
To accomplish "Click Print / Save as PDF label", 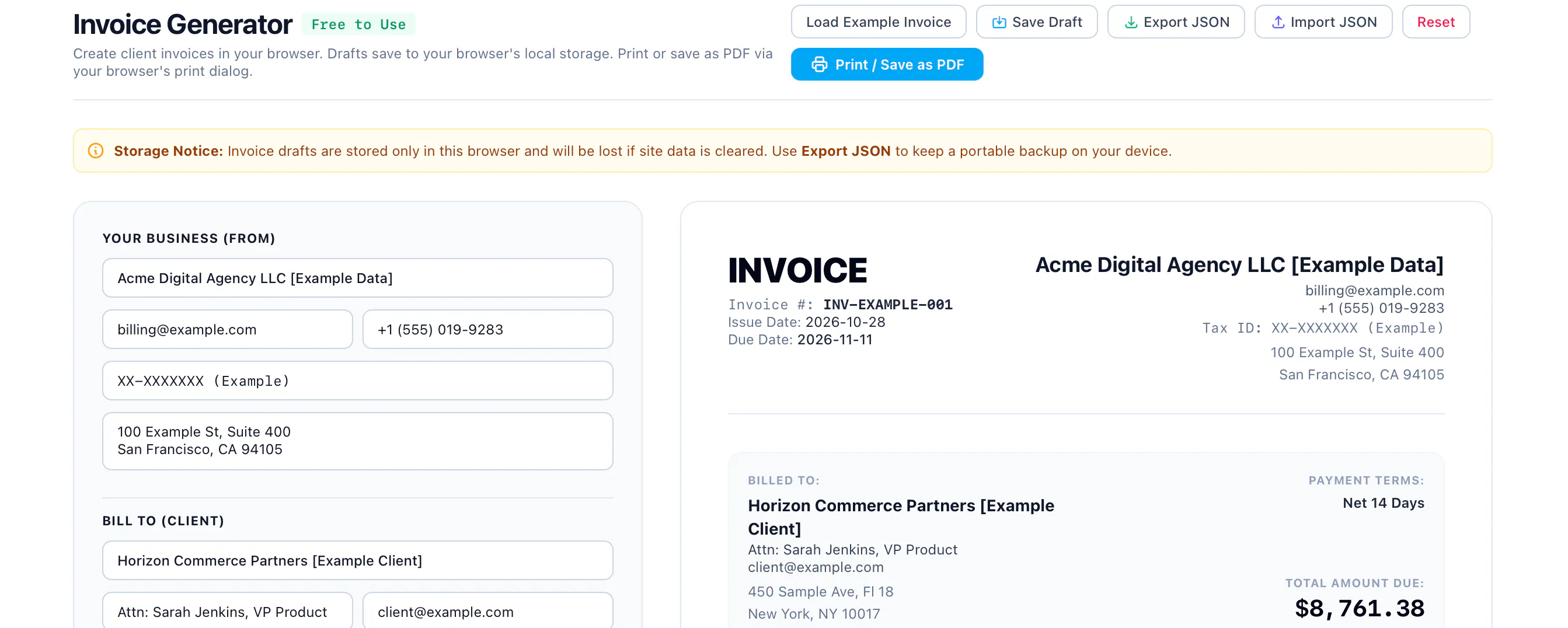I will point(899,65).
